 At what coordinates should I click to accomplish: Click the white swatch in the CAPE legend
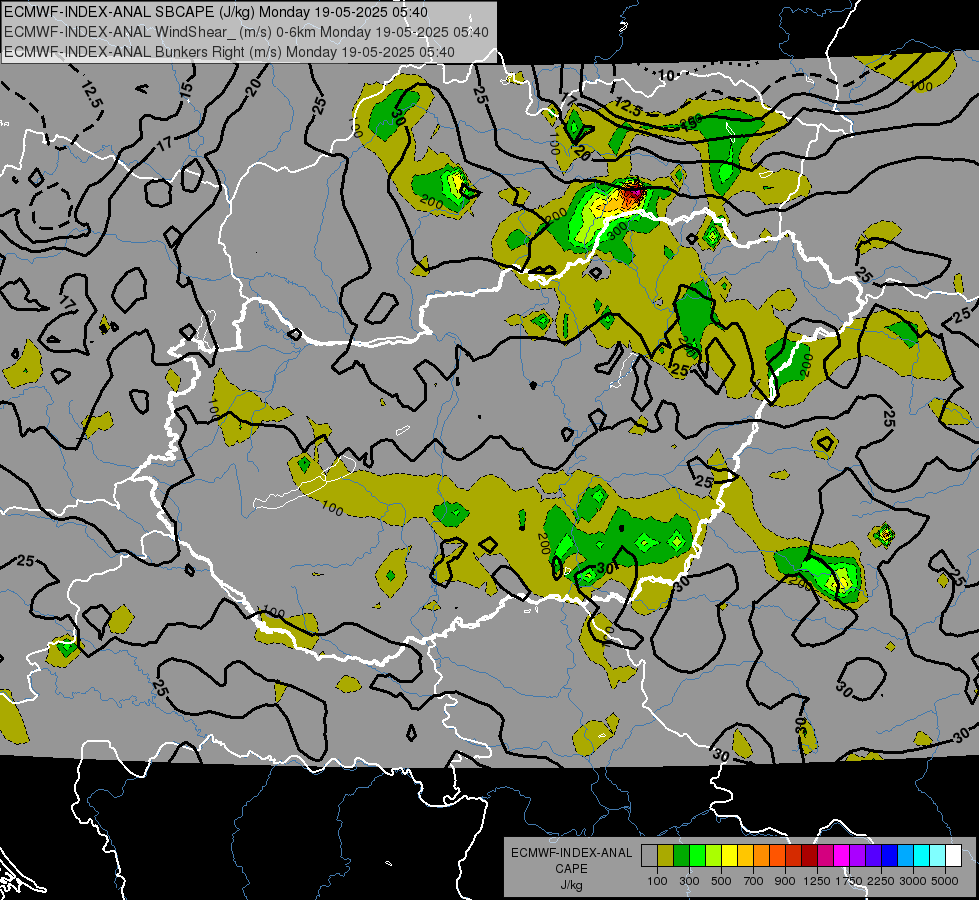point(954,856)
